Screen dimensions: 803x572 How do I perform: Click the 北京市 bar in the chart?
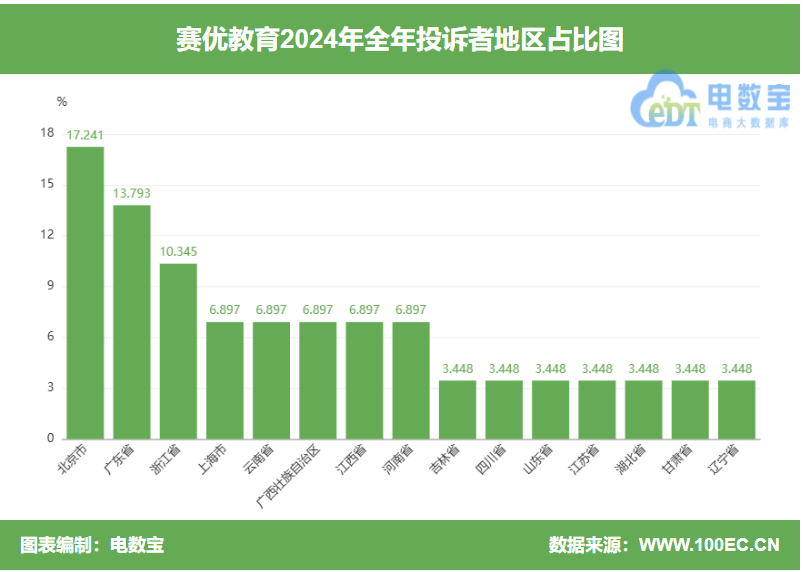coord(85,293)
